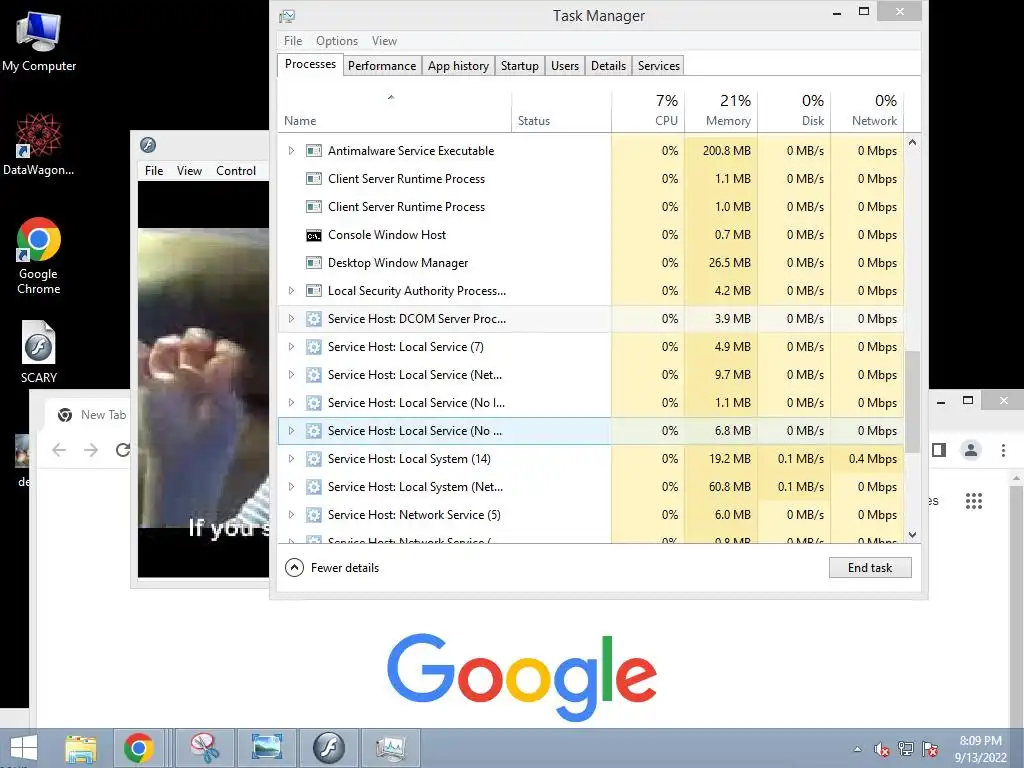This screenshot has width=1024, height=768.
Task: Open Snipping Tool from the taskbar
Action: pyautogui.click(x=205, y=748)
